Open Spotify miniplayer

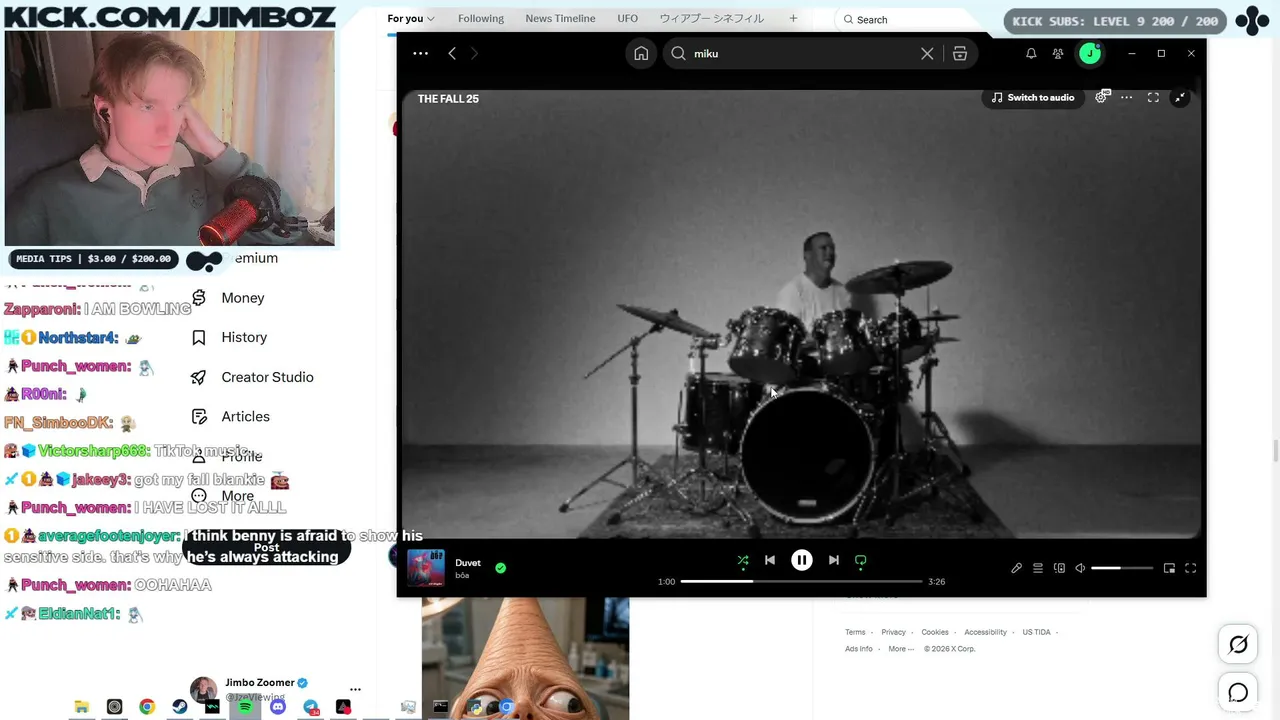[1169, 568]
